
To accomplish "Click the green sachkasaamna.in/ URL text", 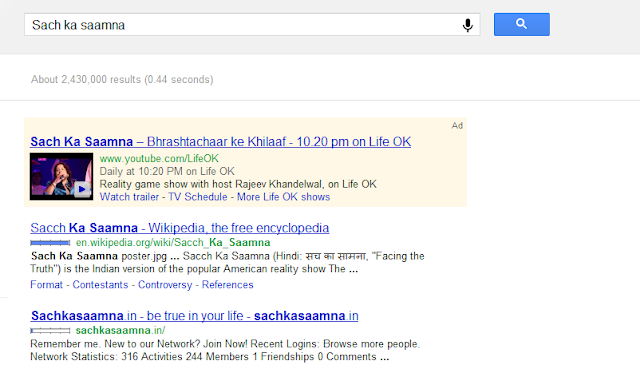I will (120, 330).
